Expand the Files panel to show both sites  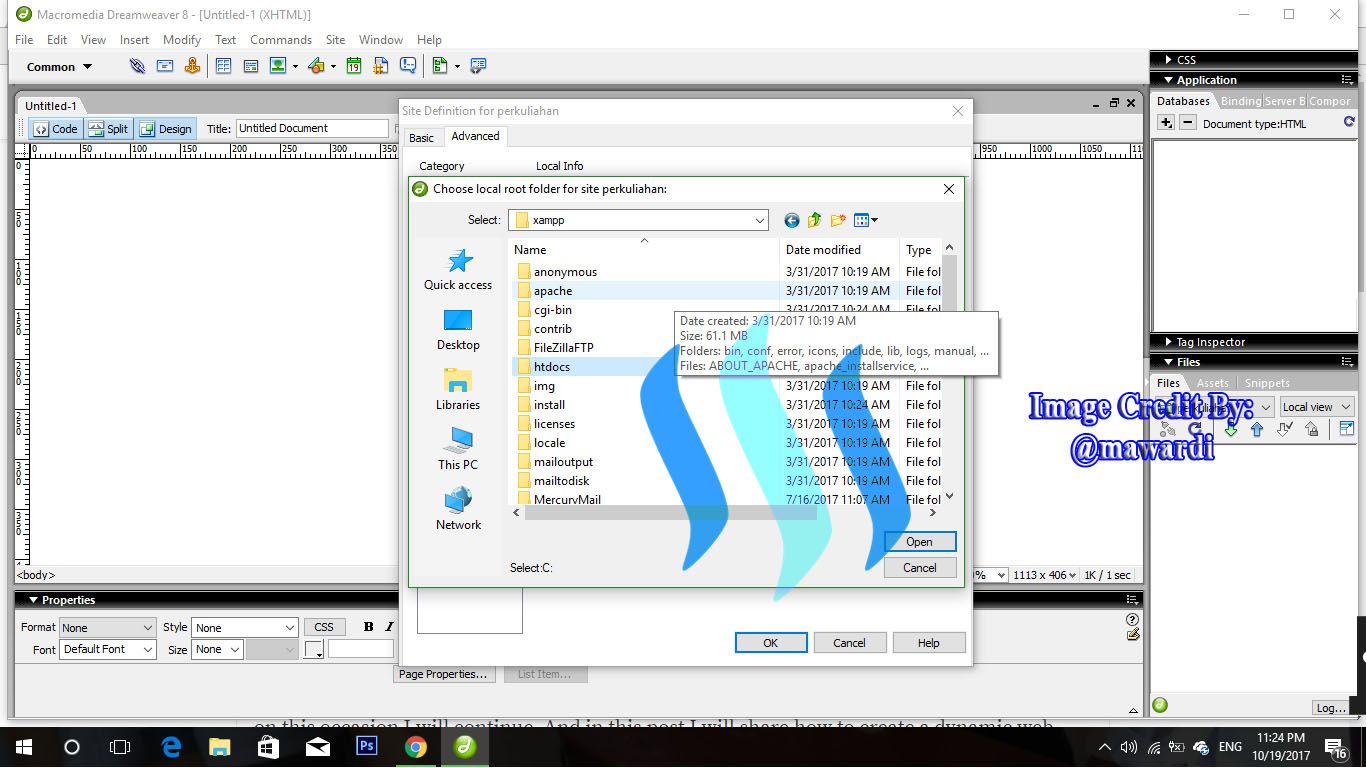tap(1346, 430)
